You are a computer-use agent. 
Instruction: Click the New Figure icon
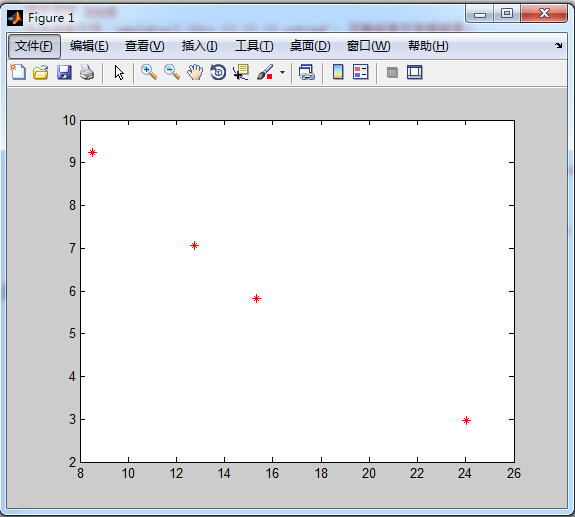(x=18, y=72)
